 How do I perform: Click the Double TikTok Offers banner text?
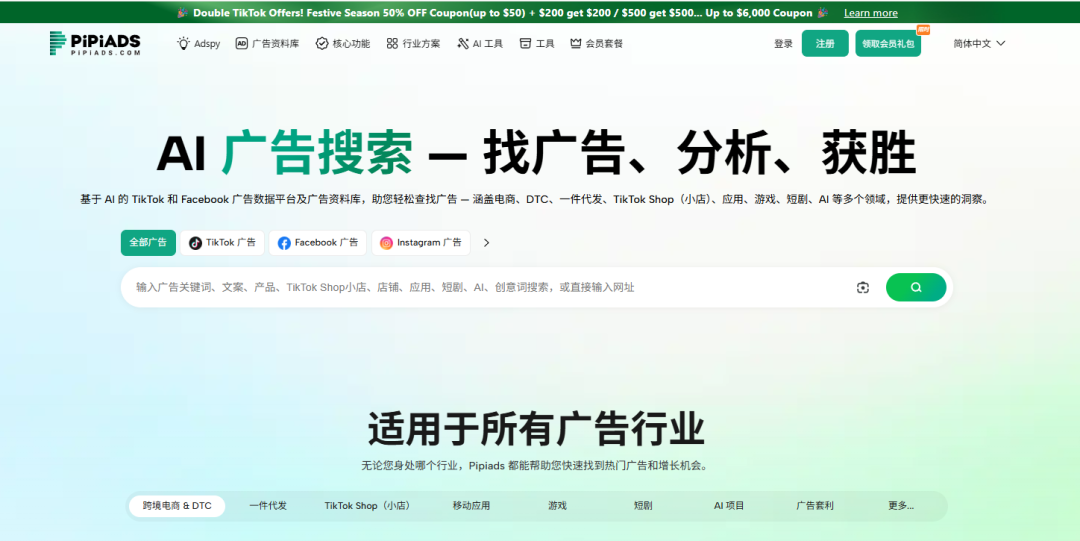point(503,13)
